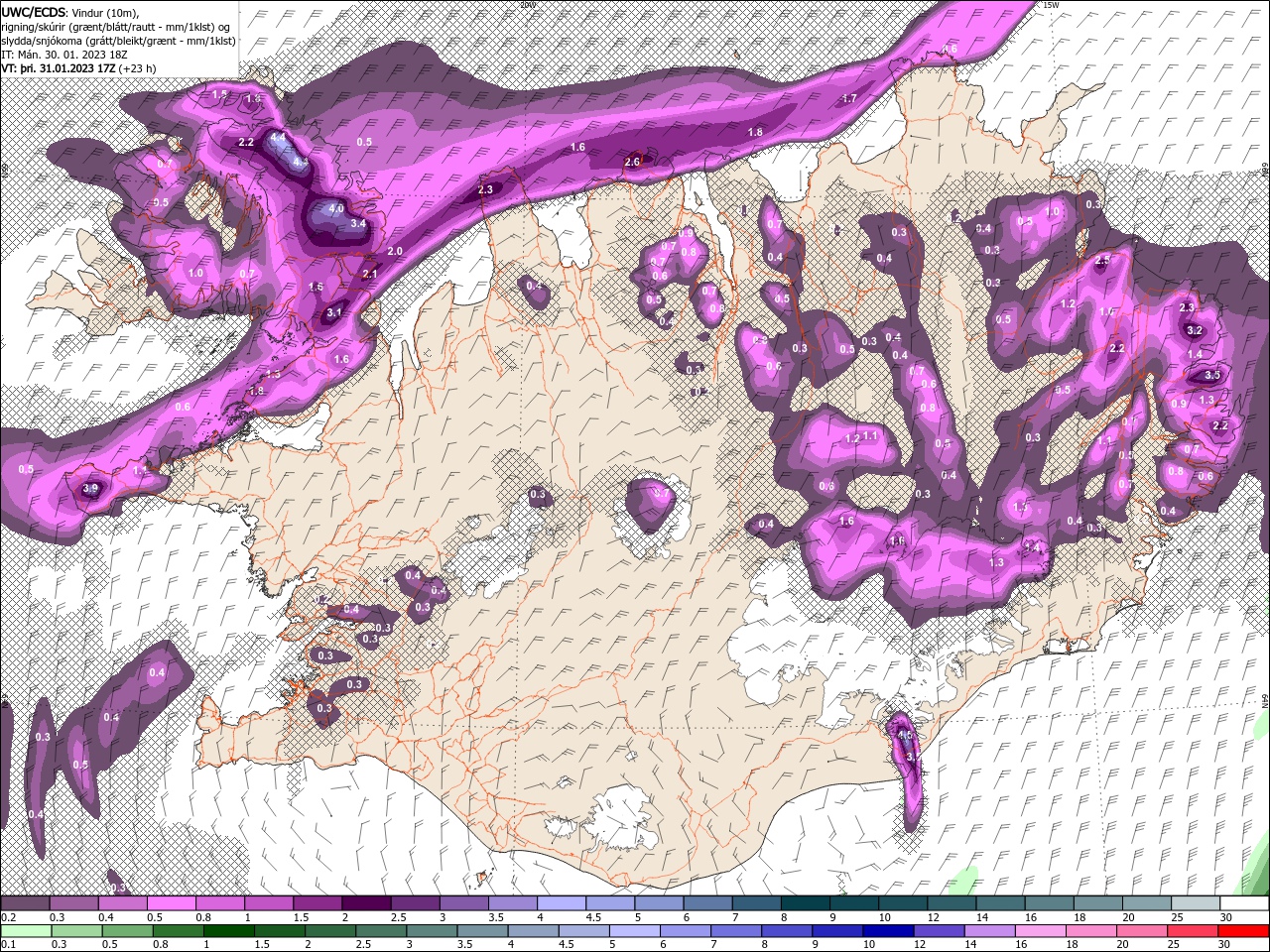This screenshot has height=952, width=1270.
Task: Select the 16 swatch in the upper snow scale
Action: [1050, 903]
